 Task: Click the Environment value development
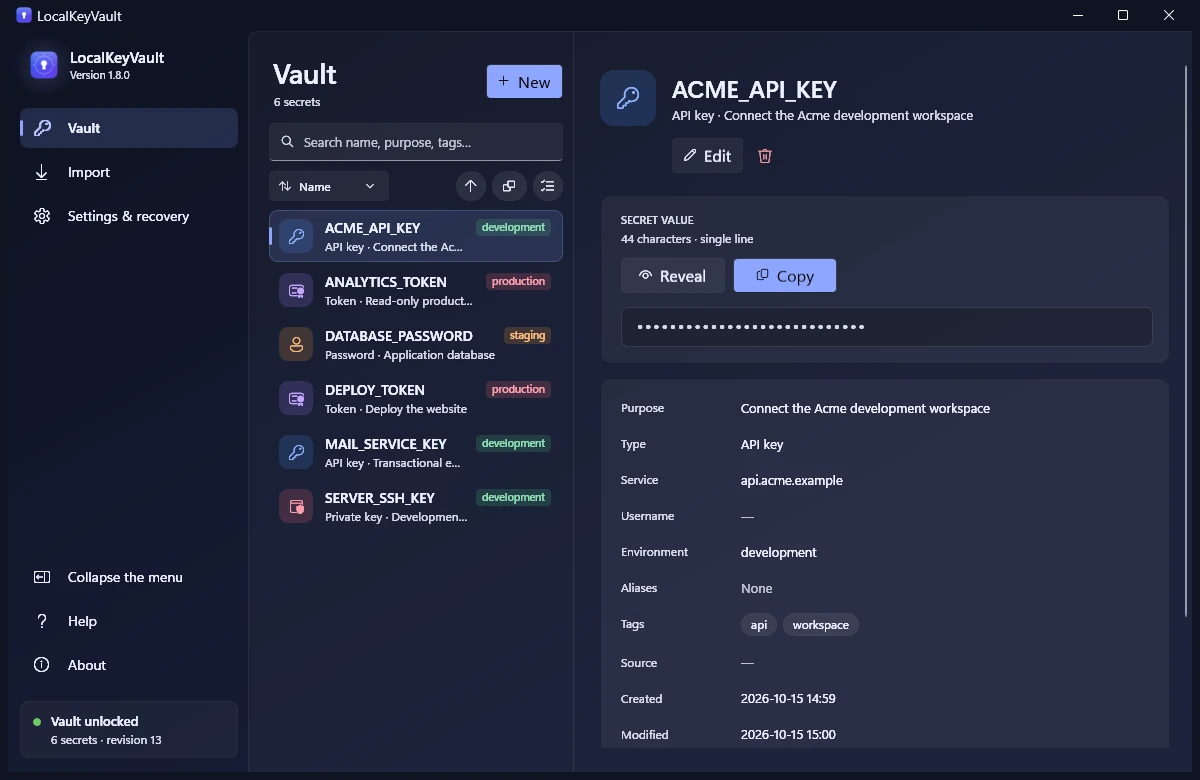coord(779,552)
